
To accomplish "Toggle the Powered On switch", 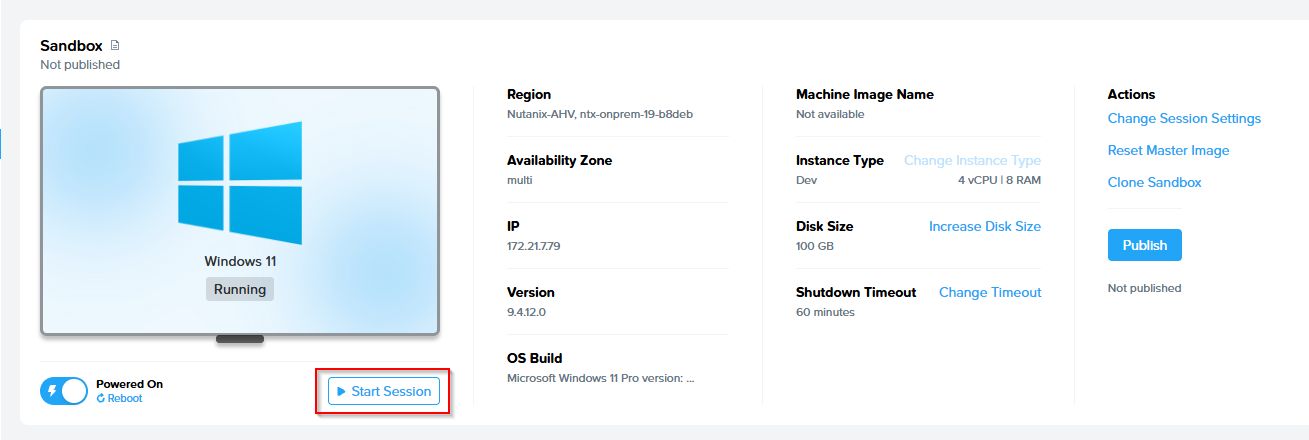I will coord(64,391).
